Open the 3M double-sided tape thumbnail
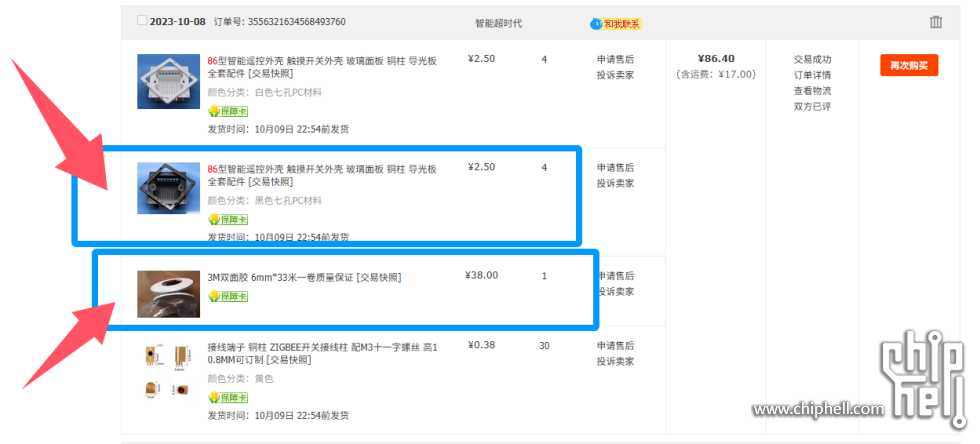This screenshot has width=980, height=444. (168, 294)
